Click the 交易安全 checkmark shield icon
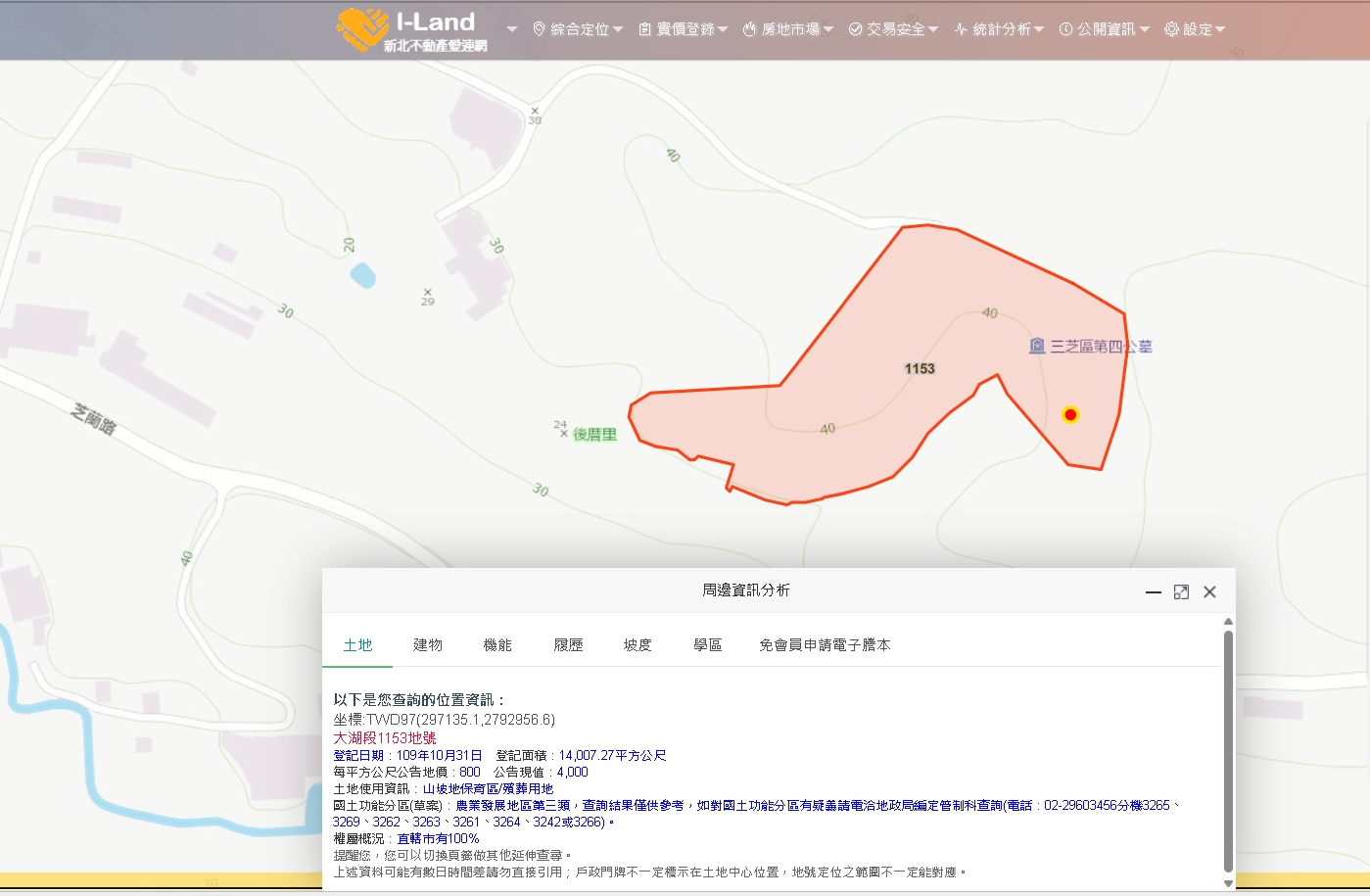The width and height of the screenshot is (1370, 896). (854, 28)
